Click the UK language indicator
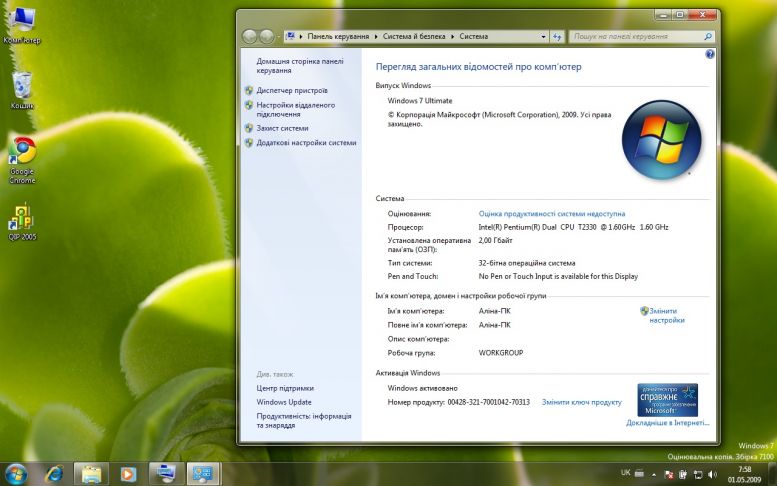777x486 pixels. [625, 473]
